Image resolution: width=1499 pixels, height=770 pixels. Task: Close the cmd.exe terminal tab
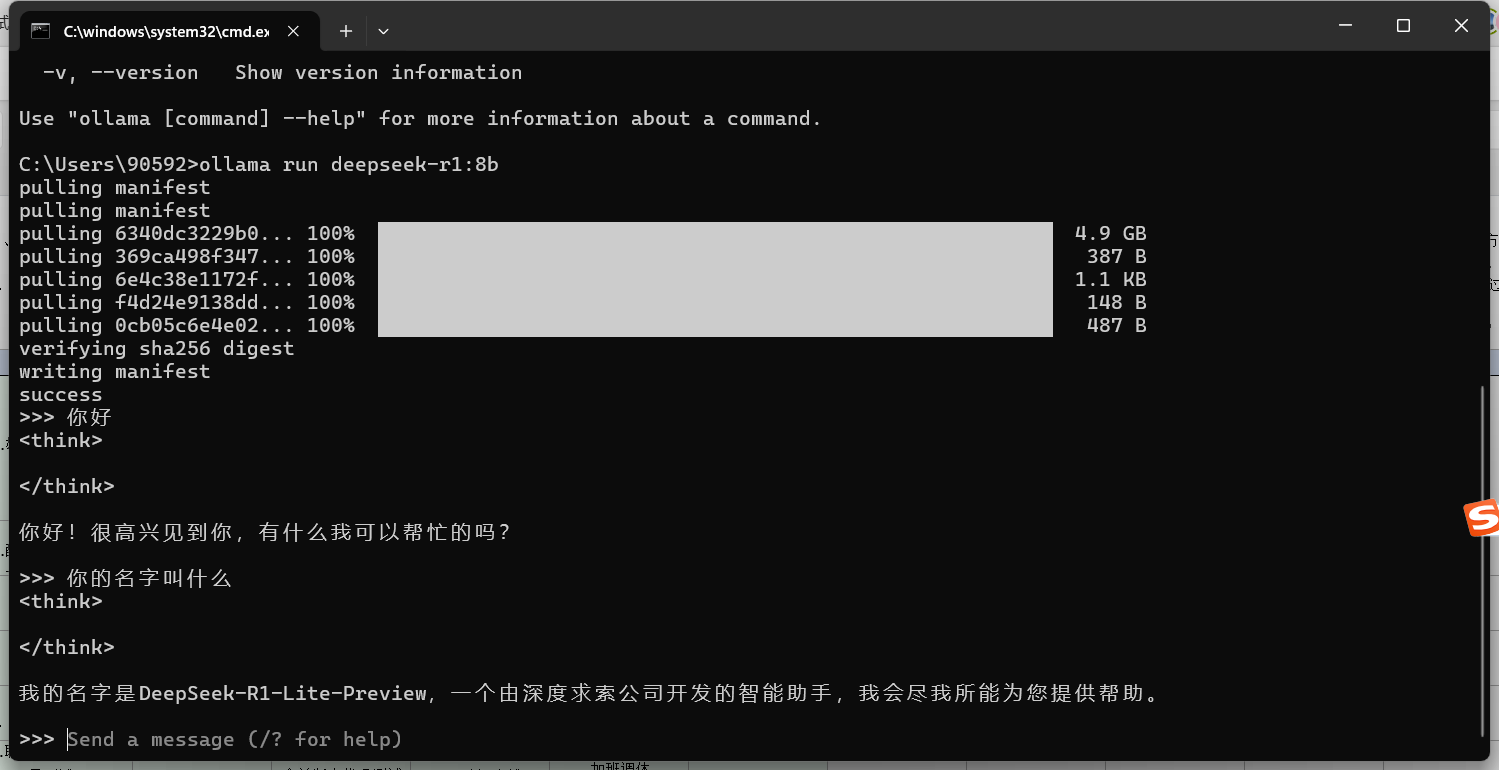[x=293, y=31]
